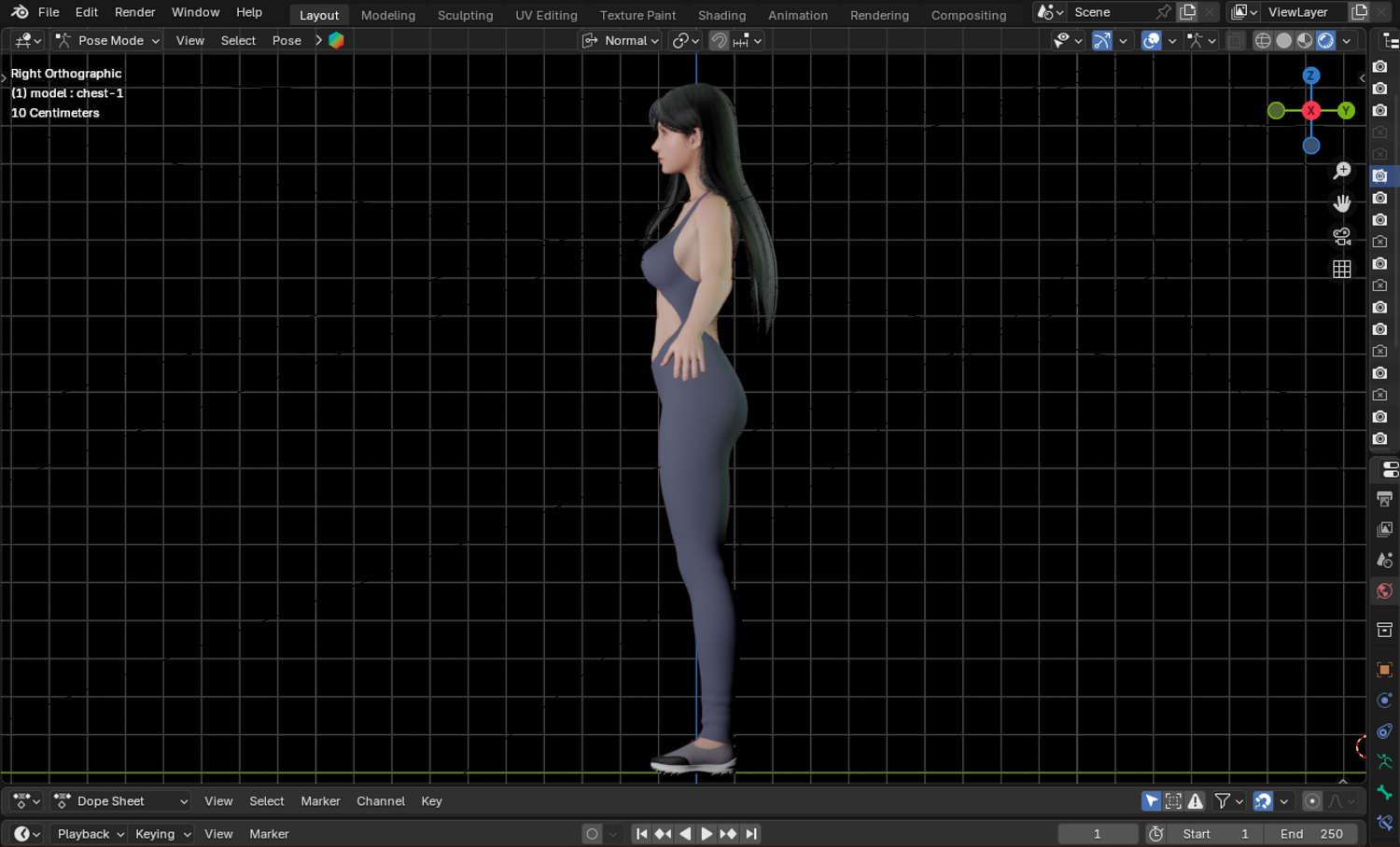
Task: Toggle show gizmo button
Action: click(x=1102, y=40)
